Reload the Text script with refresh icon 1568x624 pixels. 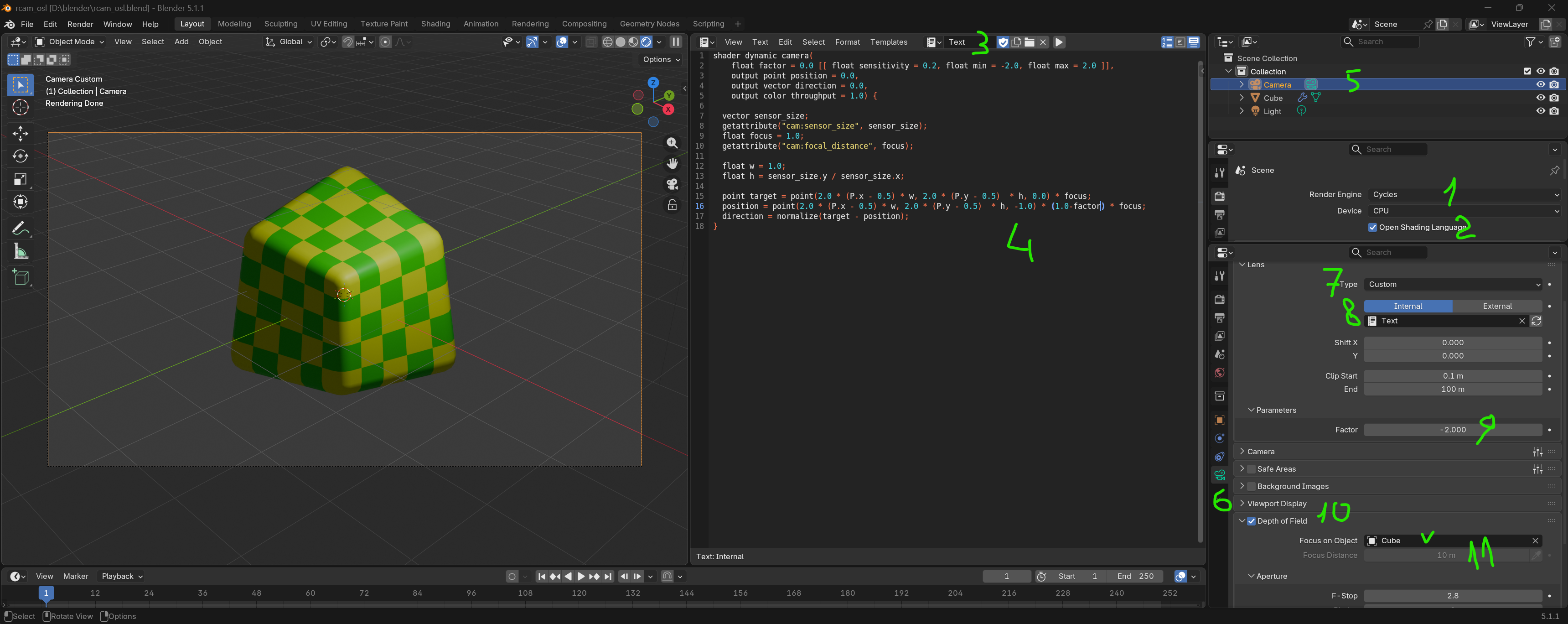(x=1536, y=321)
